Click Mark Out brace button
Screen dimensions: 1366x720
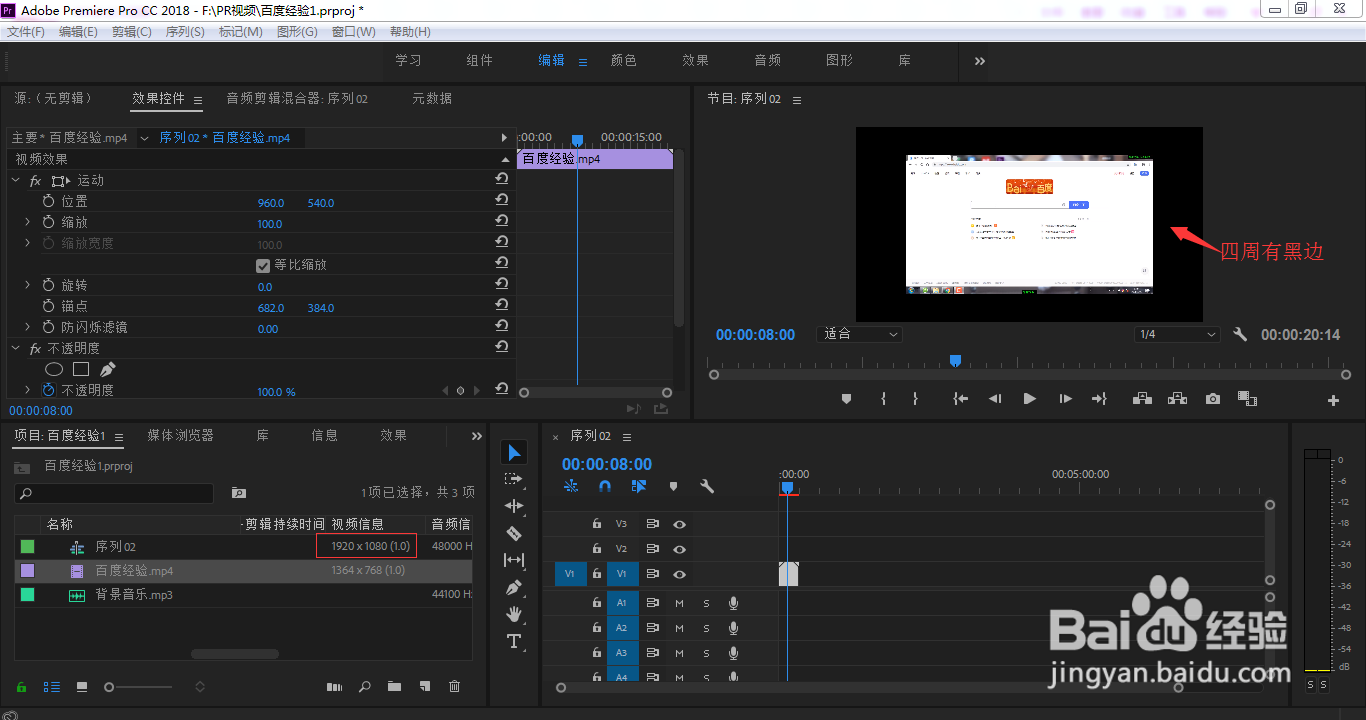(915, 399)
